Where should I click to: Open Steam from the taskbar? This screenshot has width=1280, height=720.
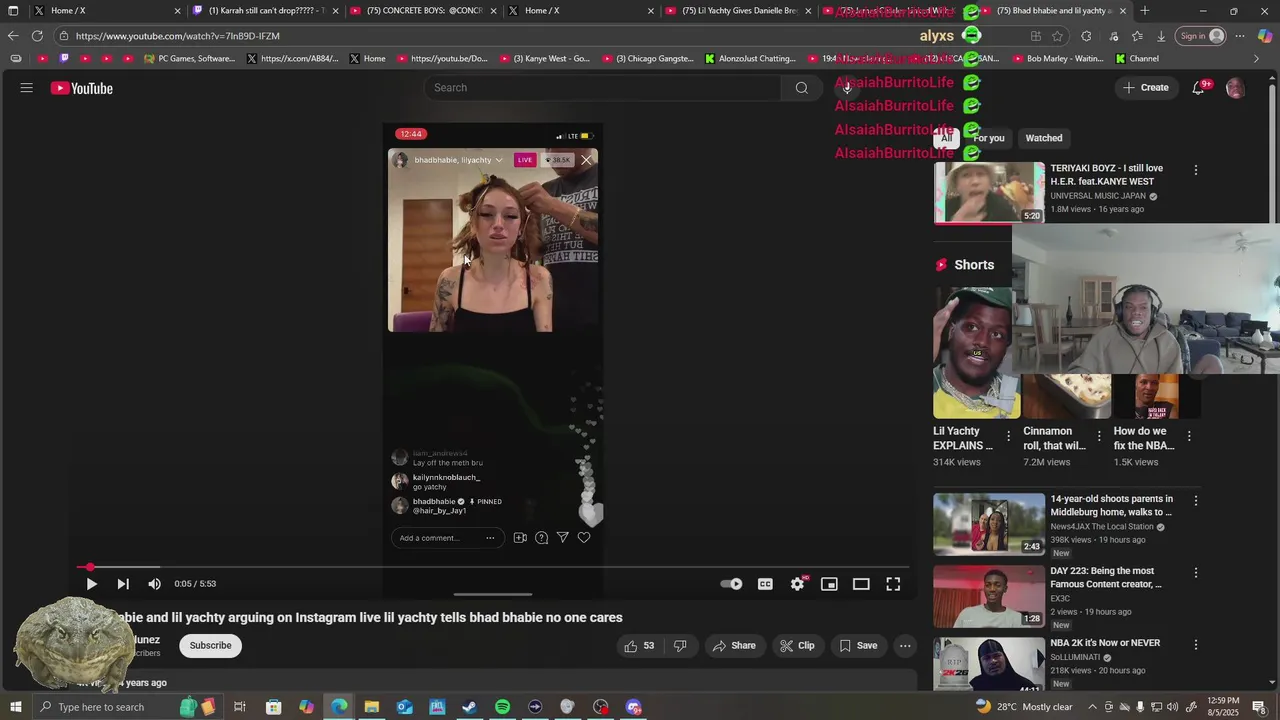(469, 707)
